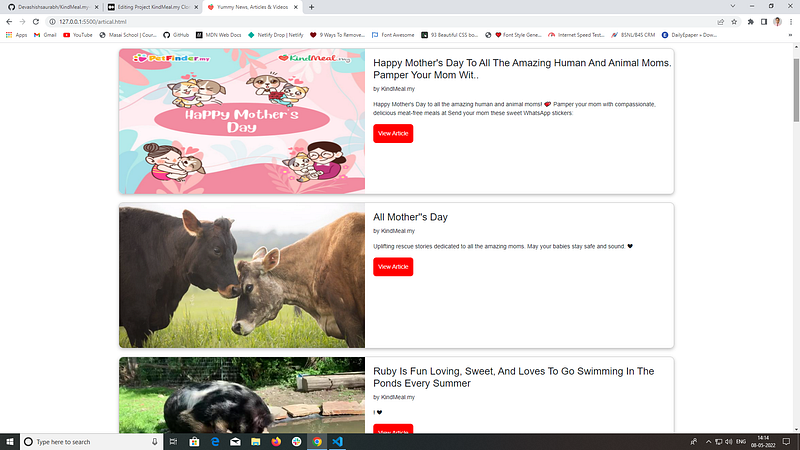This screenshot has width=800, height=450.
Task: Reload the current page
Action: pyautogui.click(x=36, y=22)
